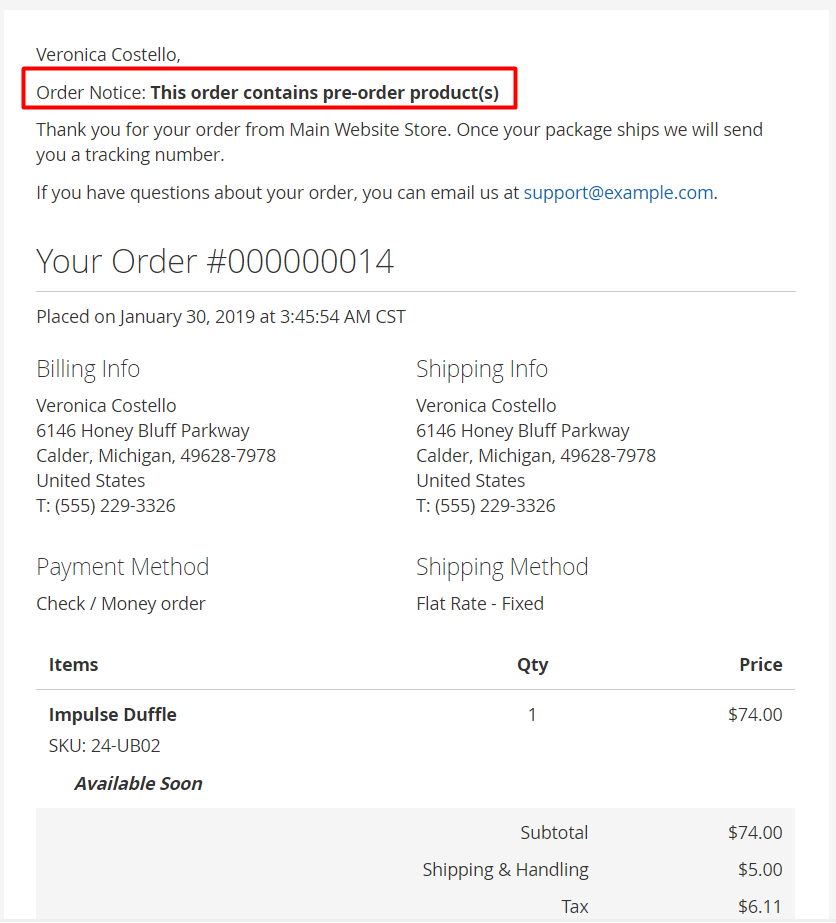This screenshot has height=923, width=836.
Task: Click the Payment Method heading
Action: pos(122,567)
